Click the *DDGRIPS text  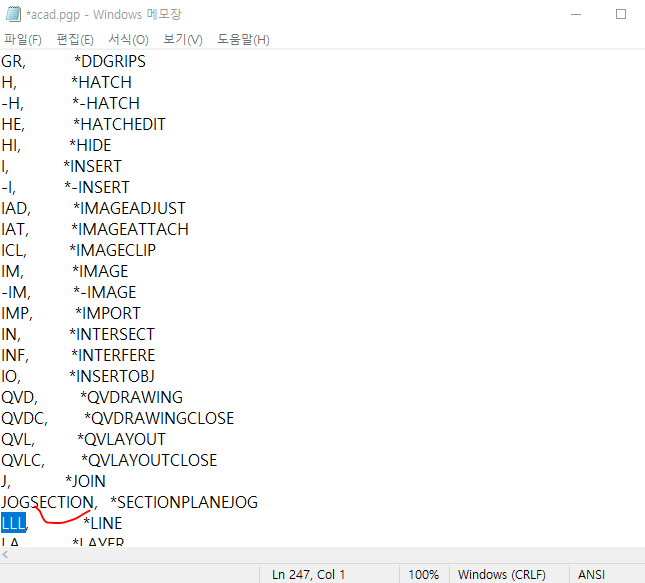[x=110, y=61]
